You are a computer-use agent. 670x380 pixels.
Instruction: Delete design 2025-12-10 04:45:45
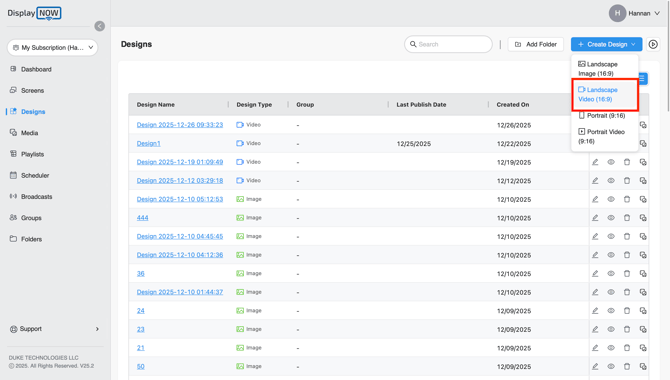point(627,236)
